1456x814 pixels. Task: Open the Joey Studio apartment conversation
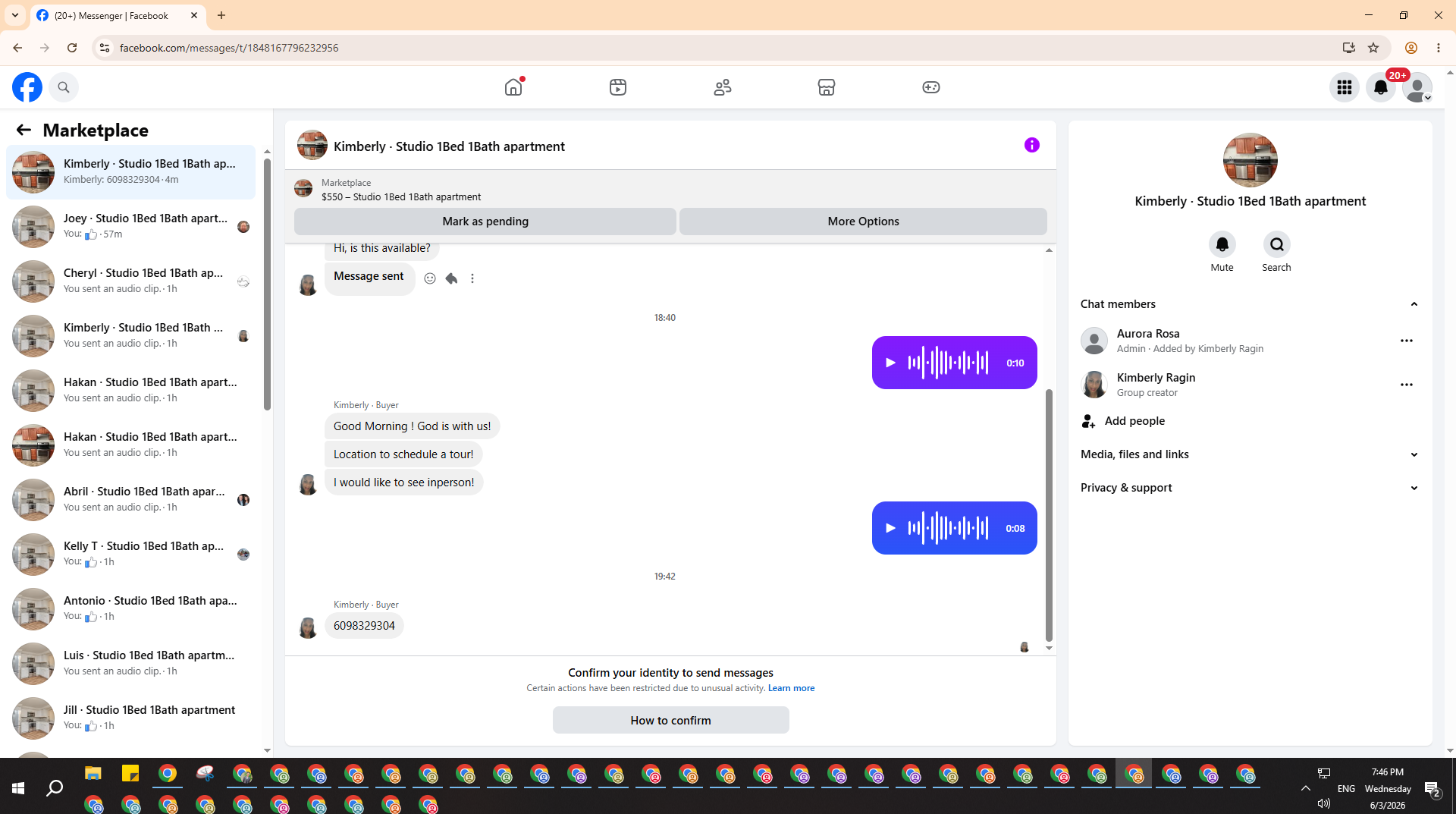(x=131, y=227)
